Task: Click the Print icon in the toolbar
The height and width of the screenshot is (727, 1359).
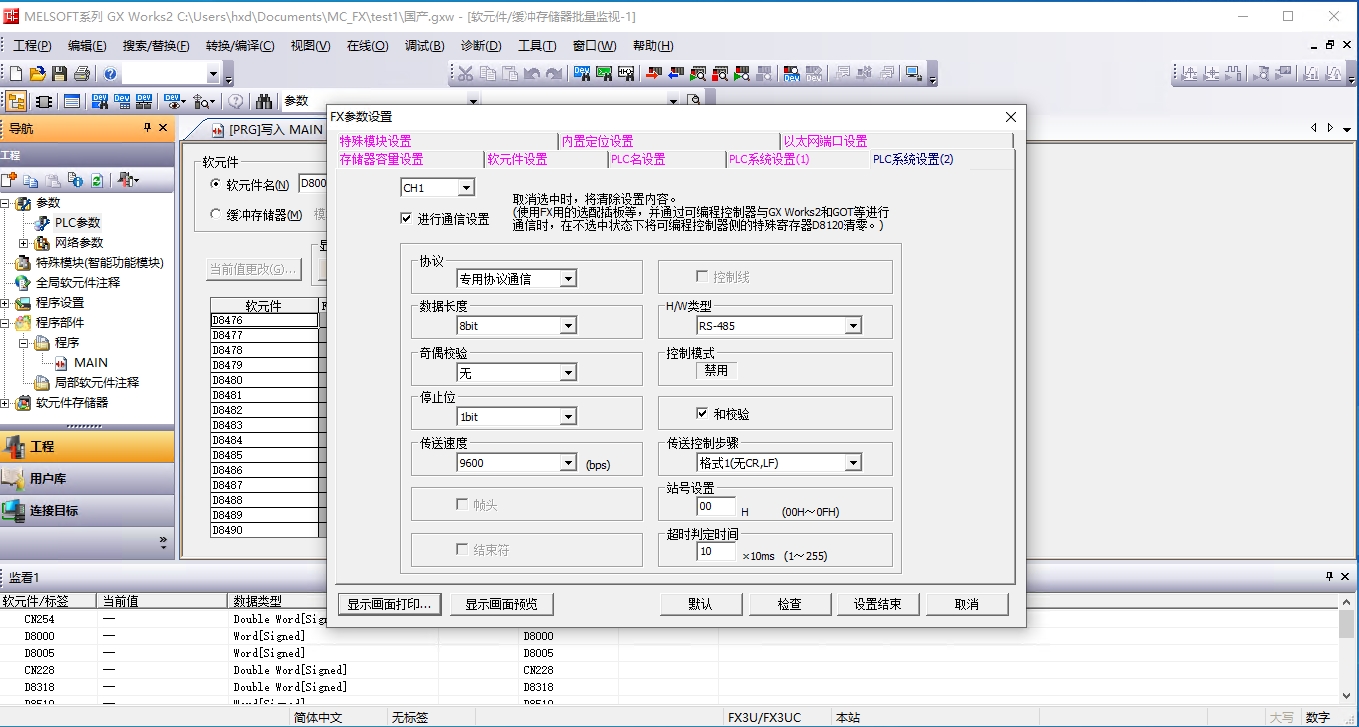Action: coord(82,73)
